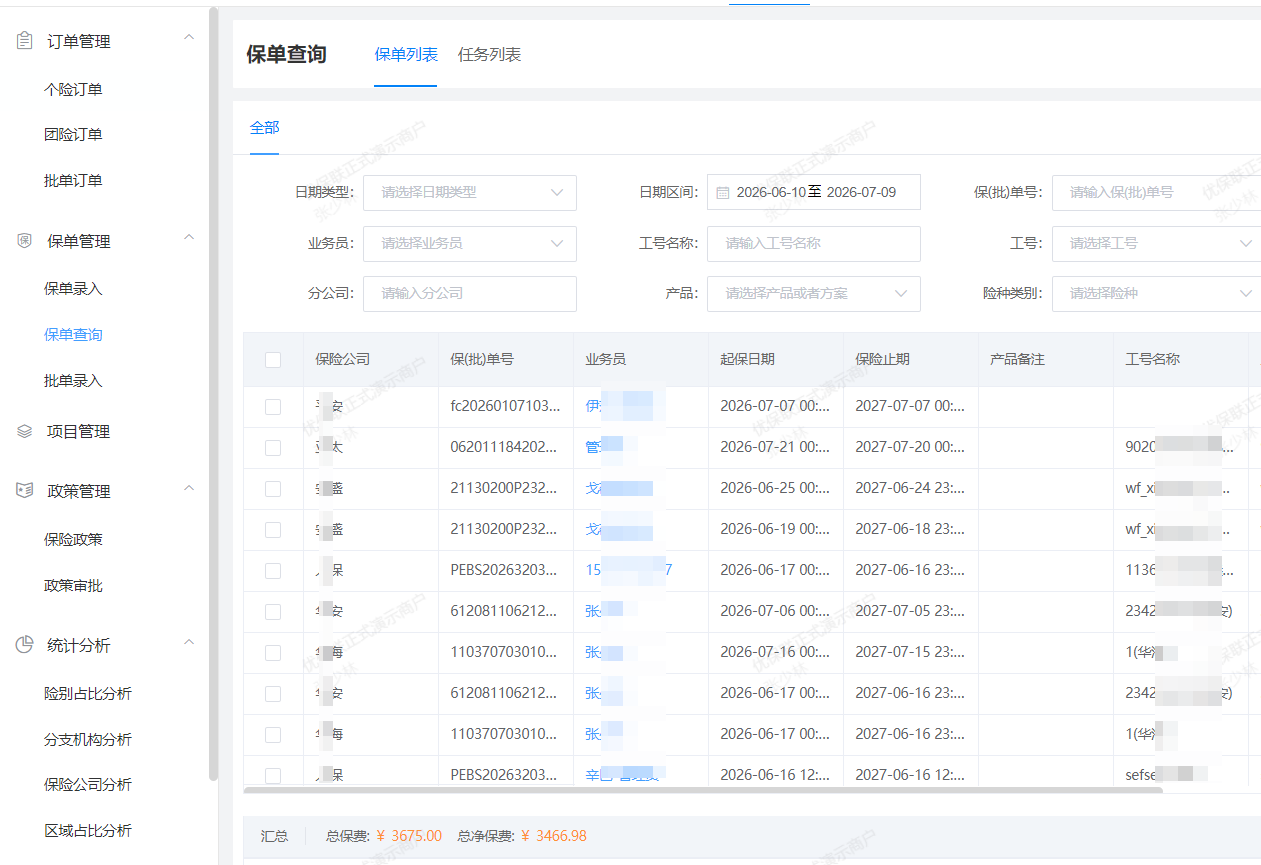The image size is (1261, 865).
Task: Open 区域占比分析 report
Action: point(88,831)
